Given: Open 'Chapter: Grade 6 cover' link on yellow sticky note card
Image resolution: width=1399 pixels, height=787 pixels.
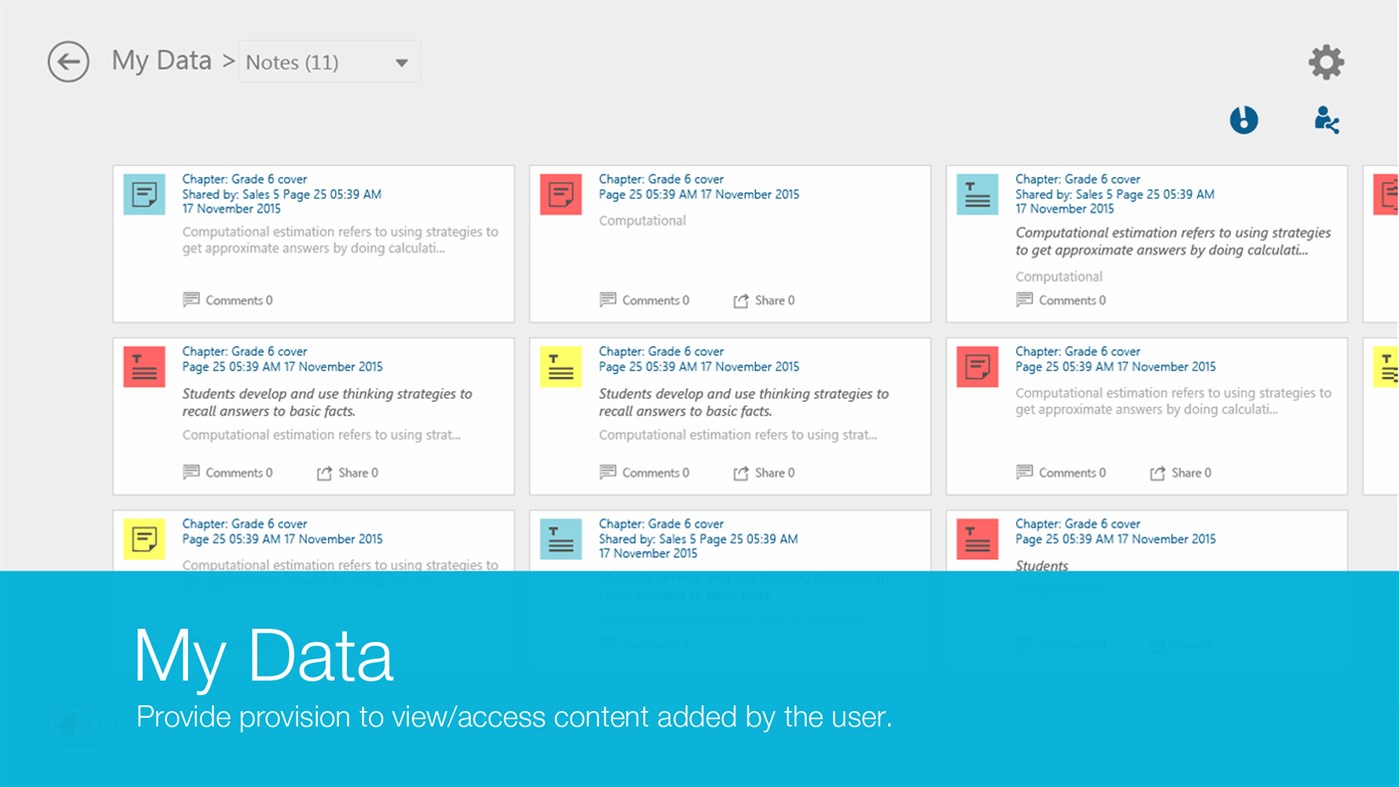Looking at the screenshot, I should [244, 524].
